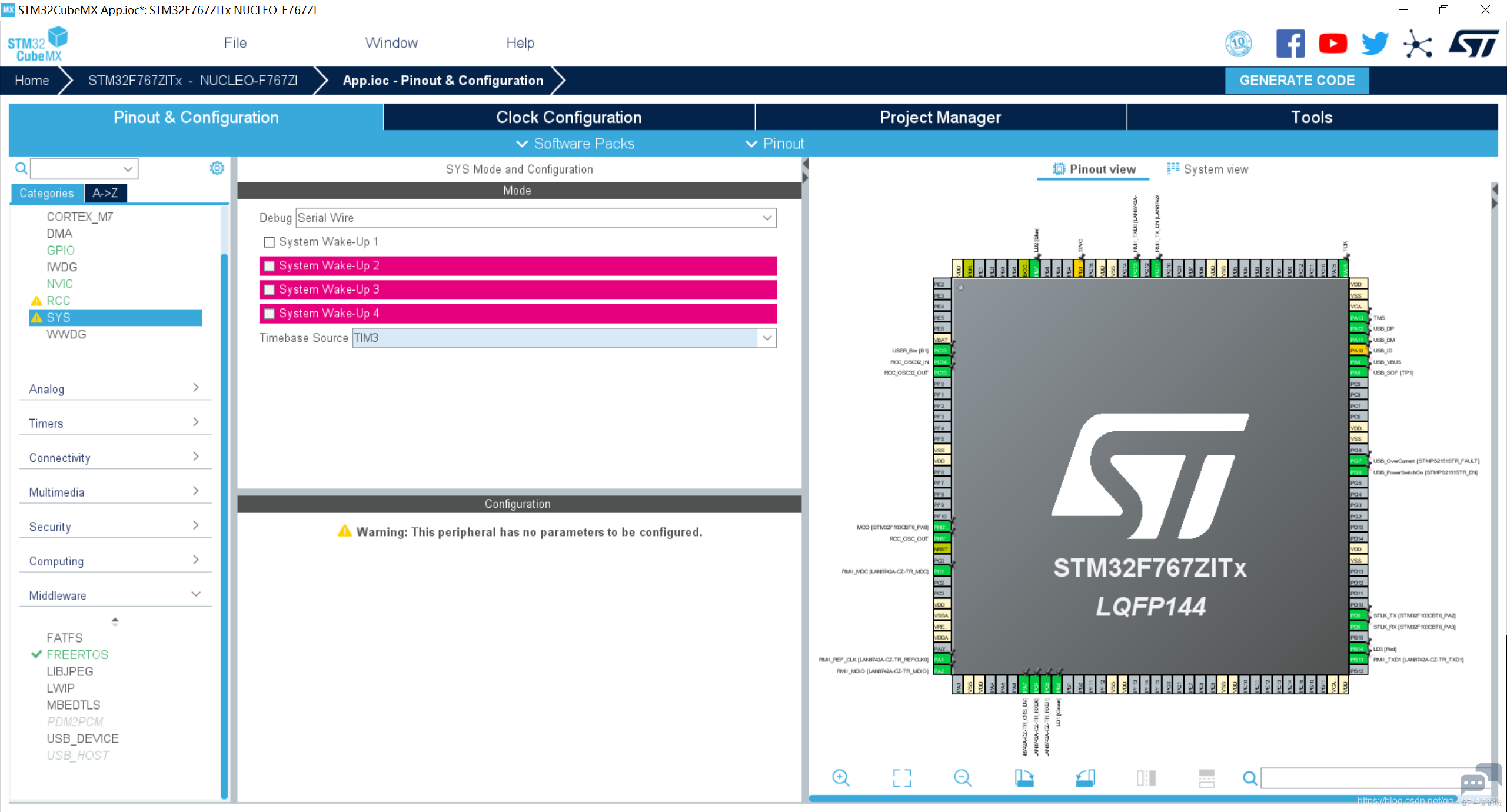Select USB_DEVICE in the Middleware list
This screenshot has width=1507, height=812.
tap(82, 739)
